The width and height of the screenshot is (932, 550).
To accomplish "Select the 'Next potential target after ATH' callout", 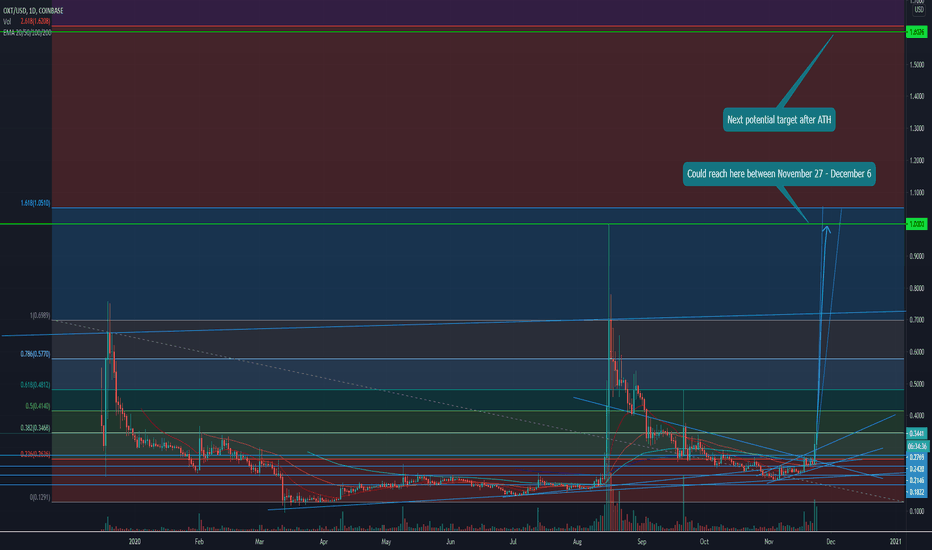I will click(779, 120).
